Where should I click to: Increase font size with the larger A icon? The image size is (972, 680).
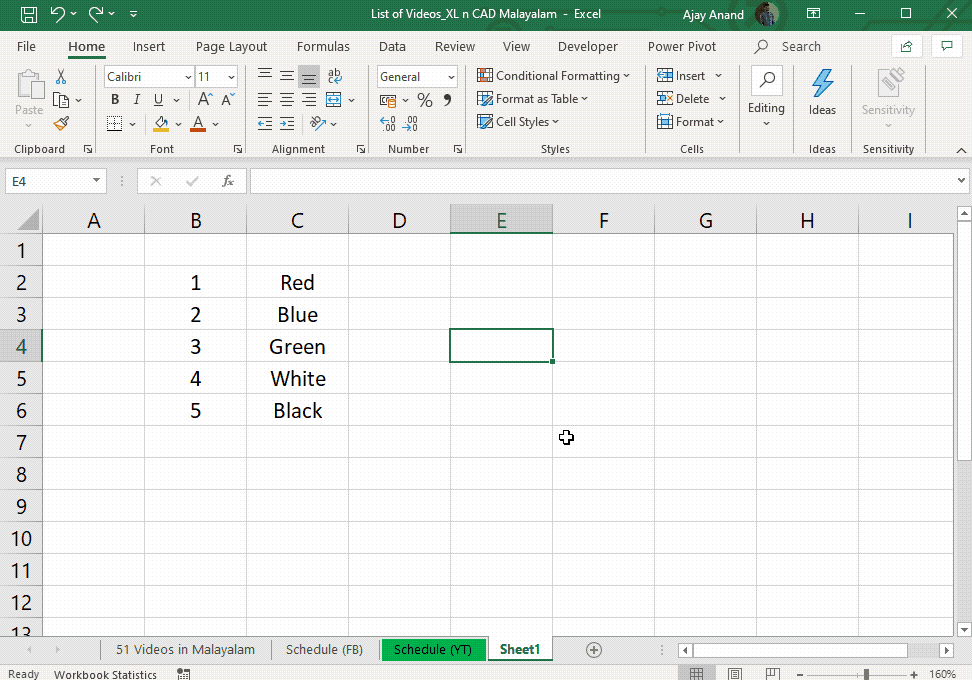click(205, 99)
